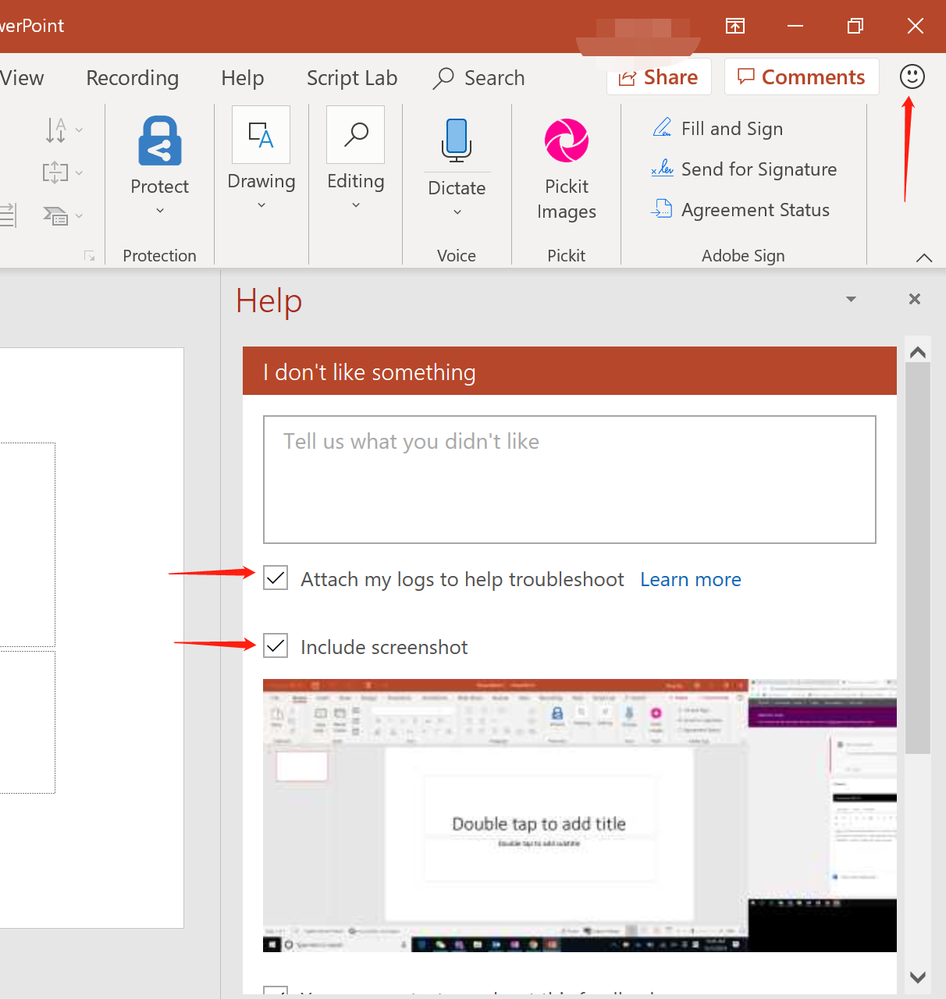Expand text direction dropdown arrow
946x999 pixels.
pyautogui.click(x=79, y=130)
